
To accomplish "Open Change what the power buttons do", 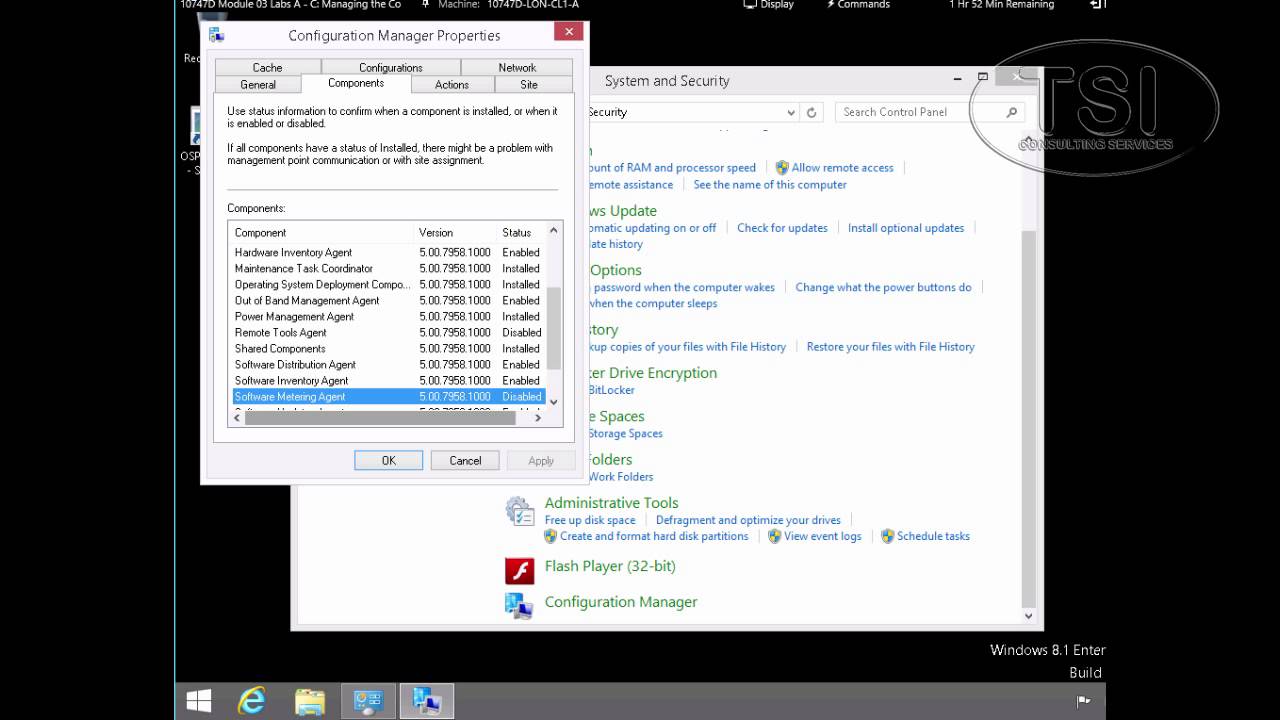I will pyautogui.click(x=883, y=287).
